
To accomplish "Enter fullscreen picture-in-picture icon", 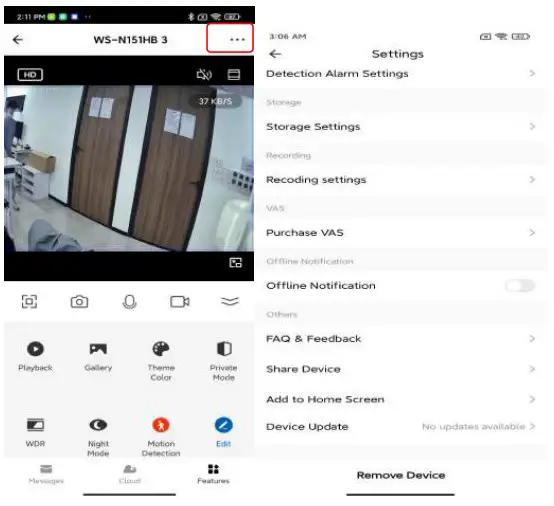I will [x=236, y=263].
